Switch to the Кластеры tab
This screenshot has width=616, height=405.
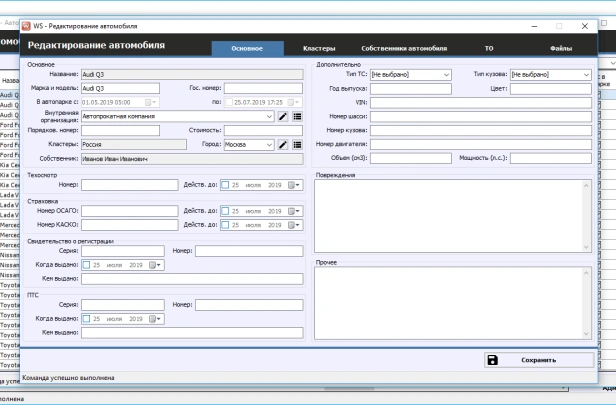(x=319, y=48)
